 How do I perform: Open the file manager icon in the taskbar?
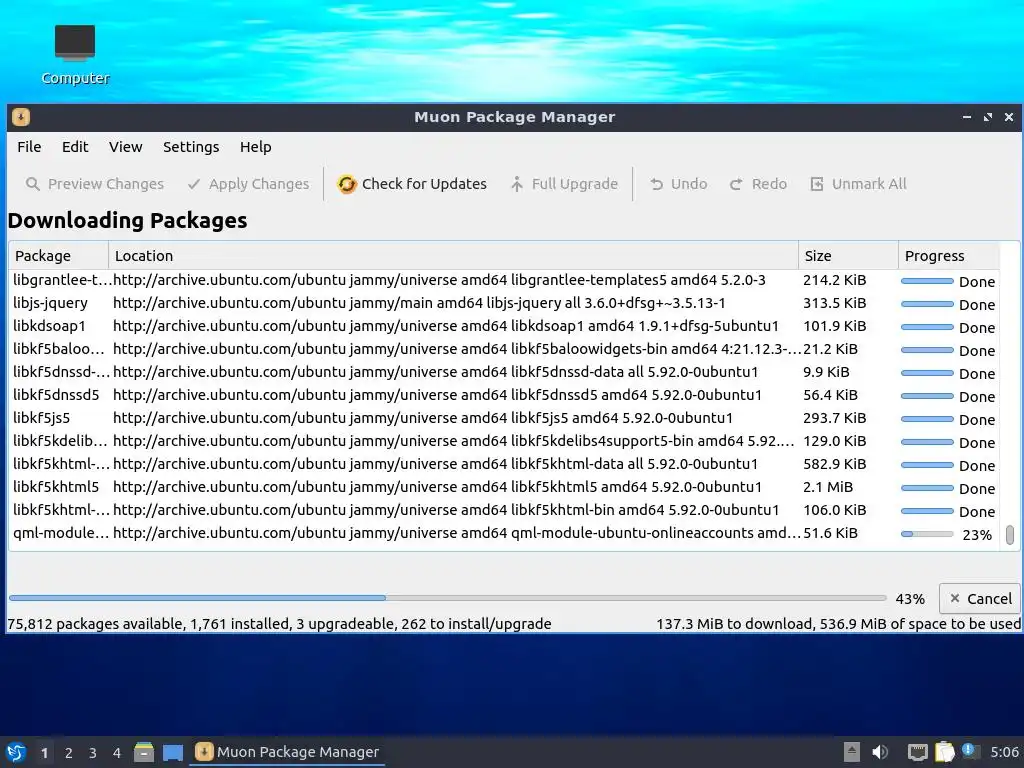[144, 752]
